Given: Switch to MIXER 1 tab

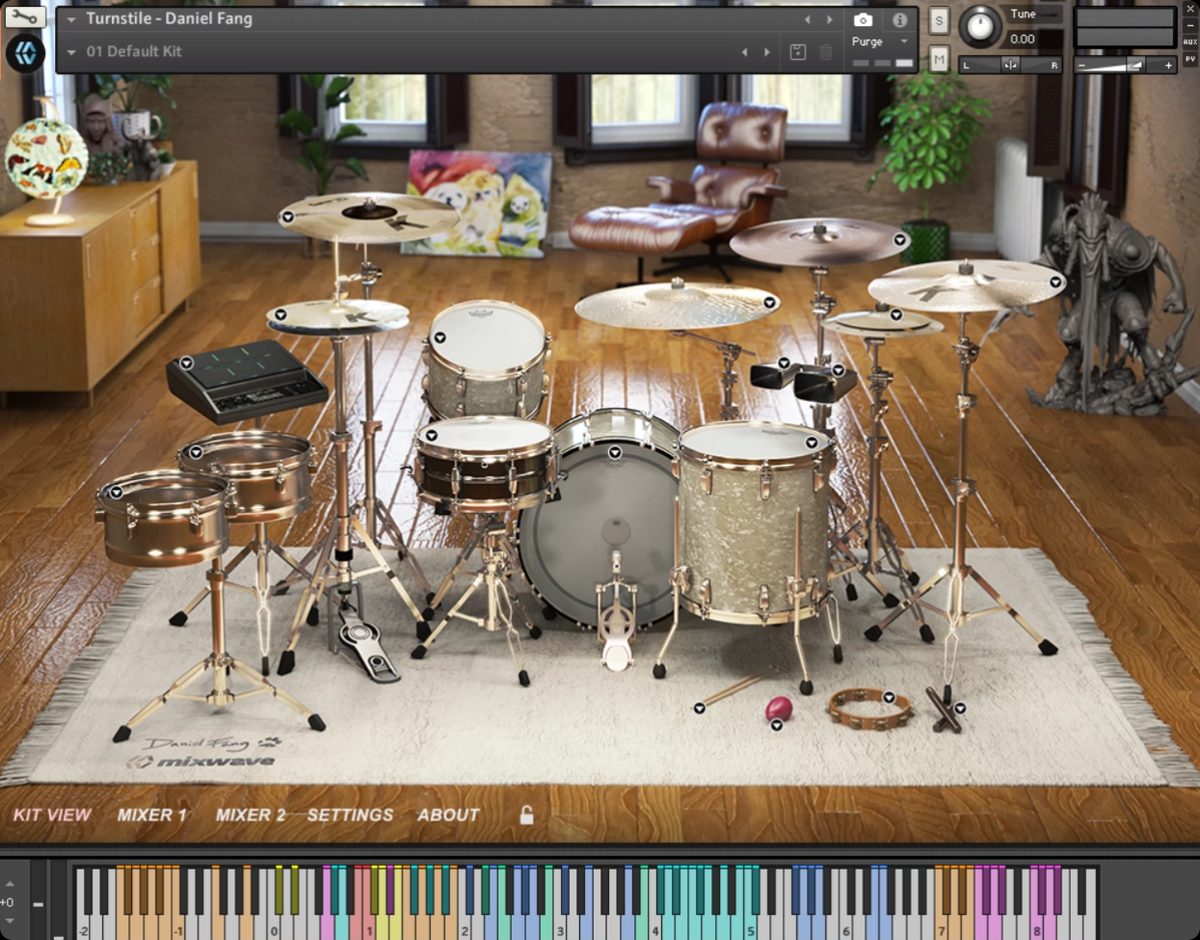Looking at the screenshot, I should 152,815.
